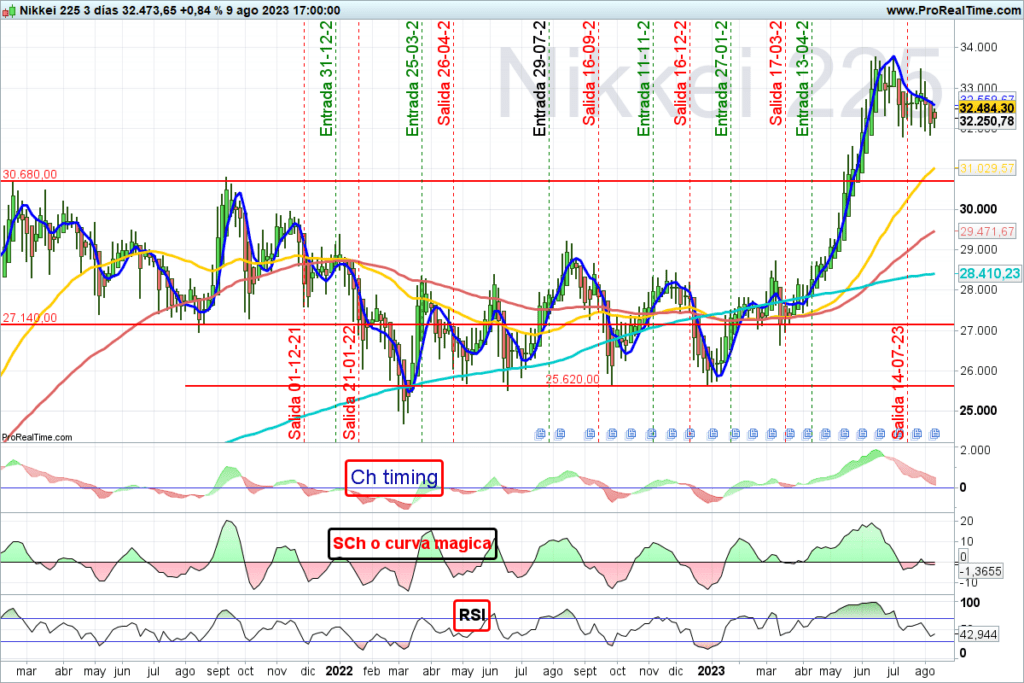Click the 2.000 Ch timing axis label

tap(975, 450)
